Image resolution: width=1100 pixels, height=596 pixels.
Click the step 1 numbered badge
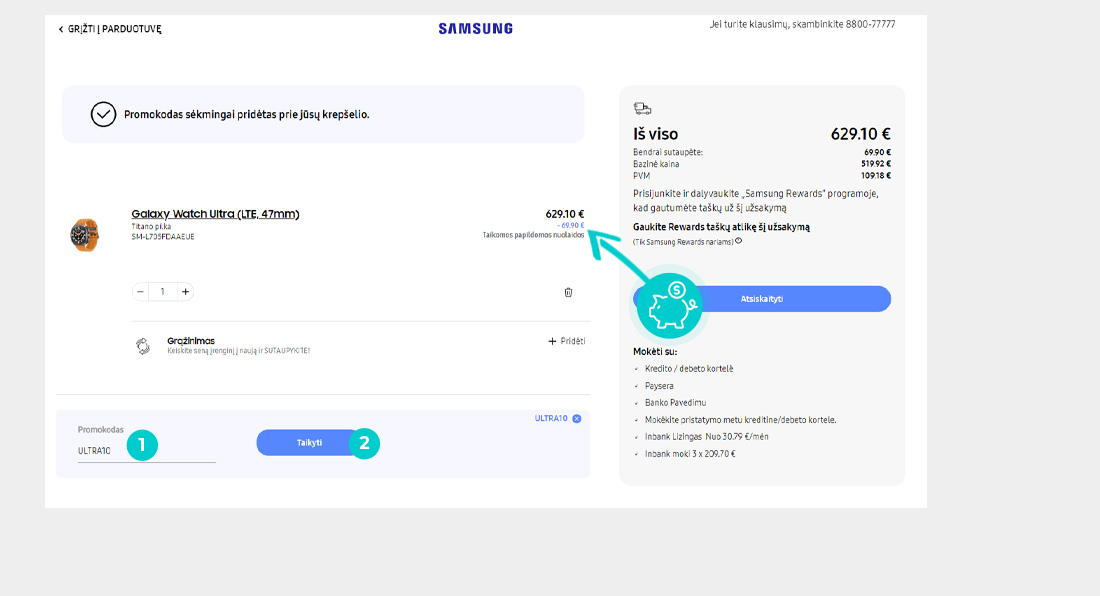point(142,444)
